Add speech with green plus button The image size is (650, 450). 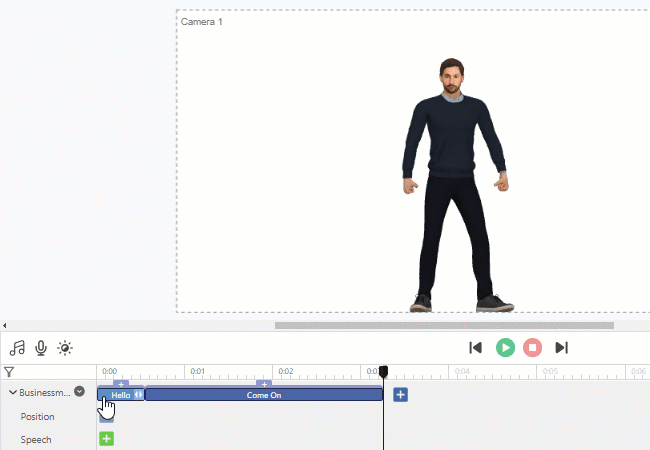(x=106, y=439)
